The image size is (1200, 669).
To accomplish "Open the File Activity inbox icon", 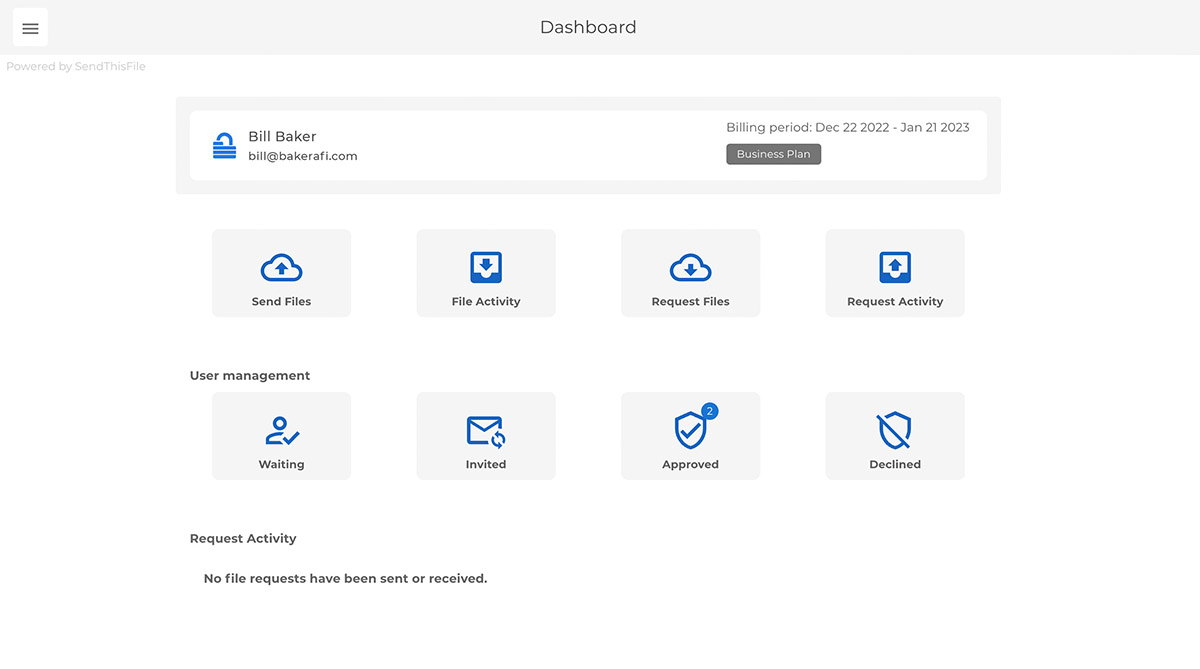I will tap(486, 268).
